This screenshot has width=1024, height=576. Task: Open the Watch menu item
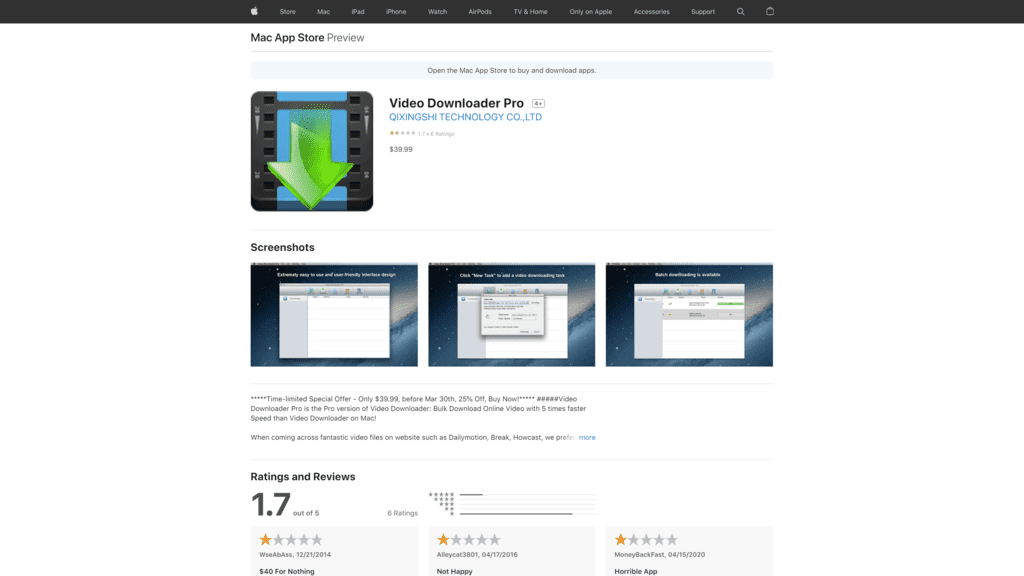click(x=438, y=12)
